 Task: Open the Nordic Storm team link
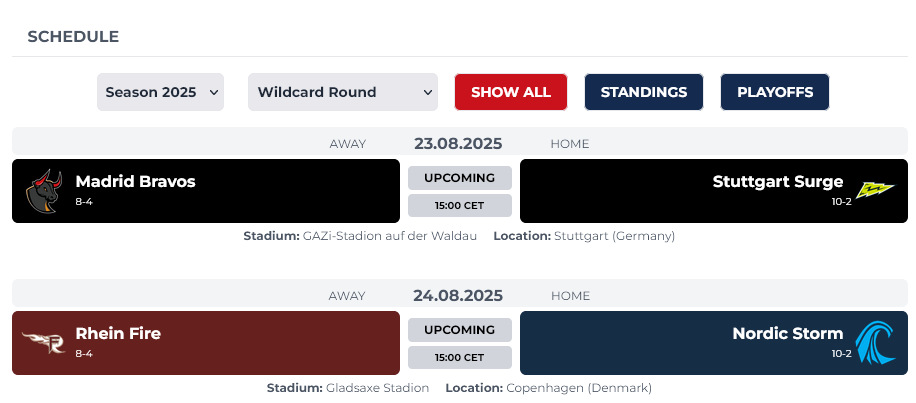point(787,333)
